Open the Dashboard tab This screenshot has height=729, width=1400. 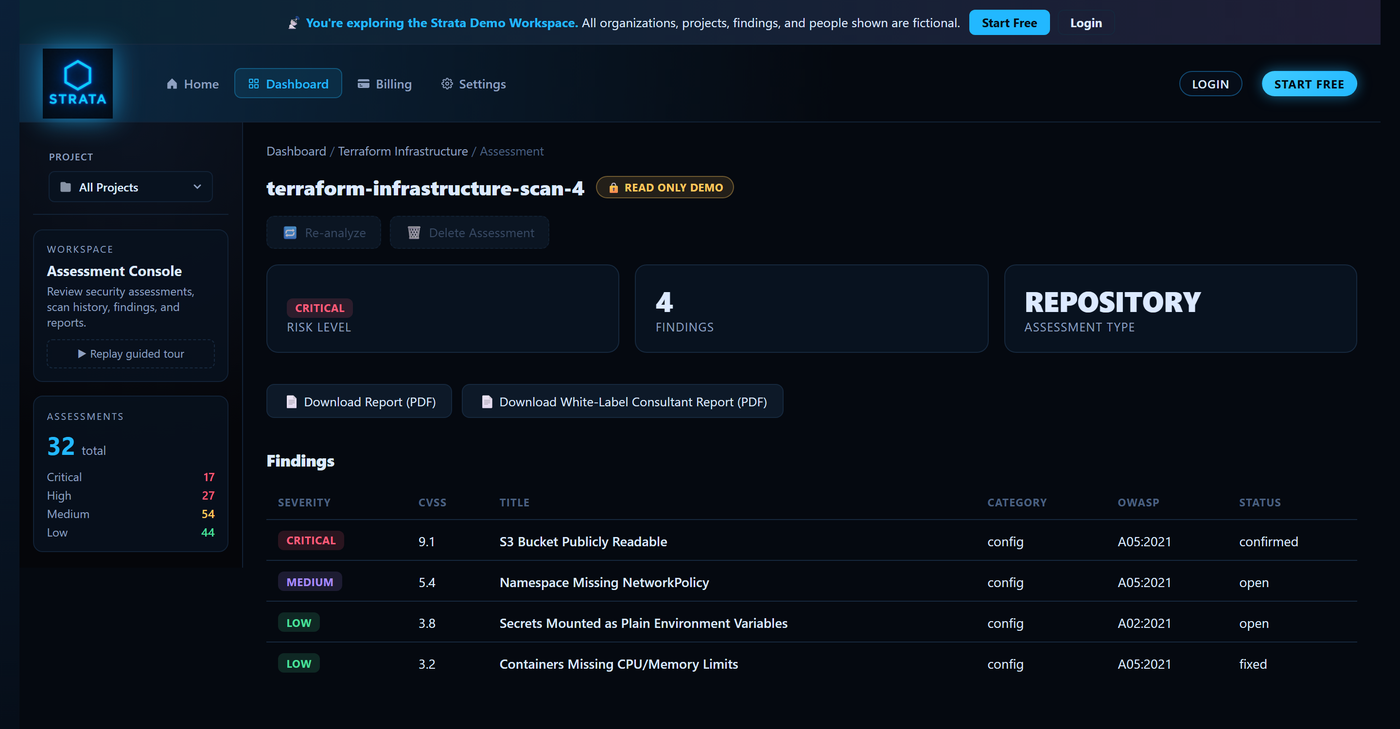click(x=288, y=84)
